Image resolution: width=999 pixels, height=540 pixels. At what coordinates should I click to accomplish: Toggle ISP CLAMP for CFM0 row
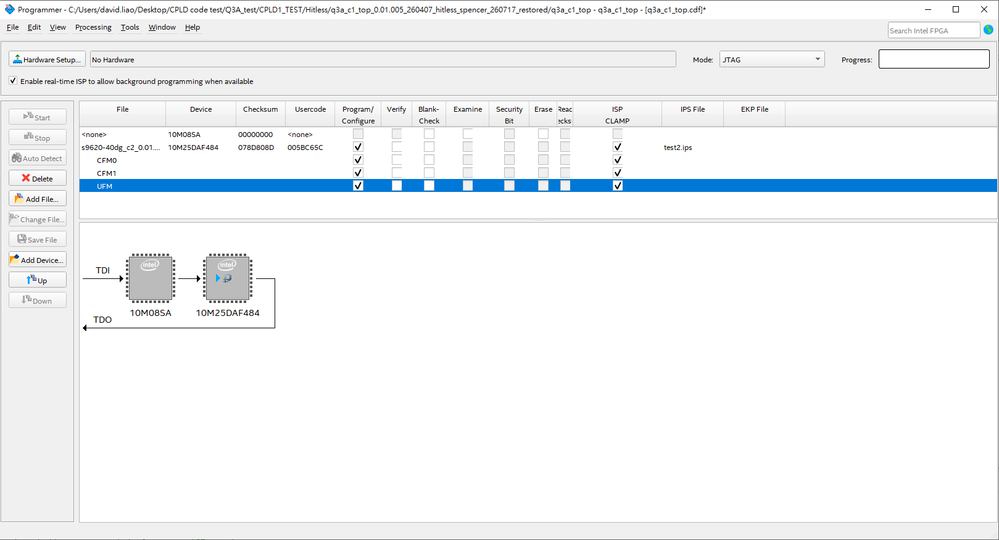point(617,160)
